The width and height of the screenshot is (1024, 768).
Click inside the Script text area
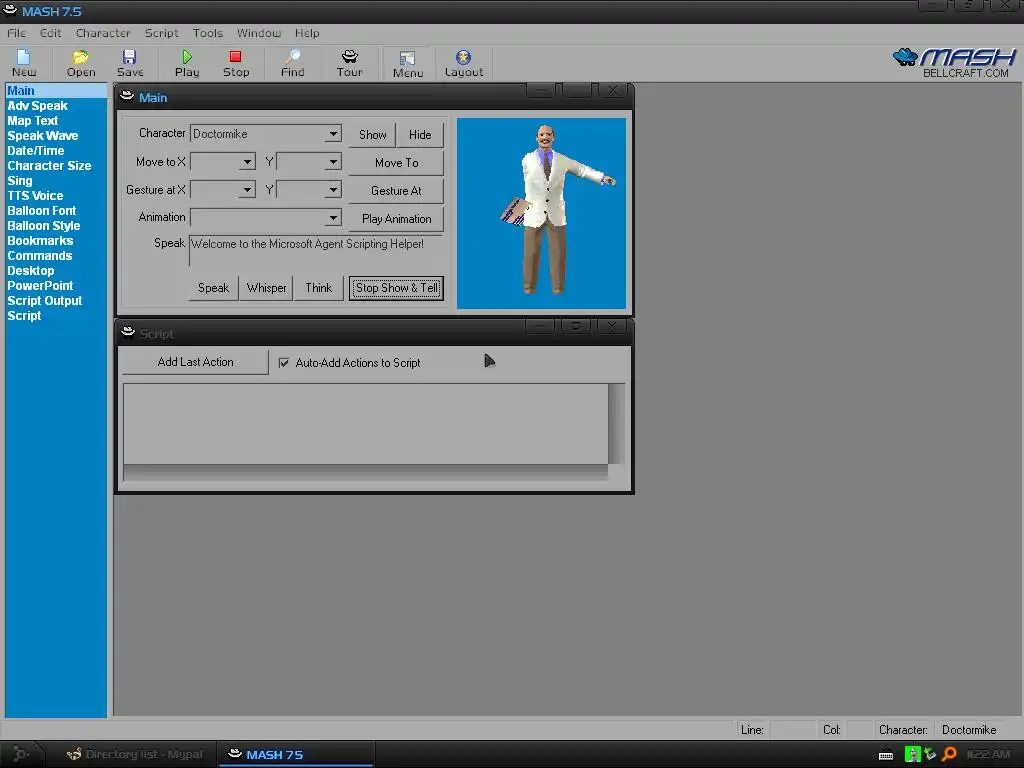pos(366,424)
